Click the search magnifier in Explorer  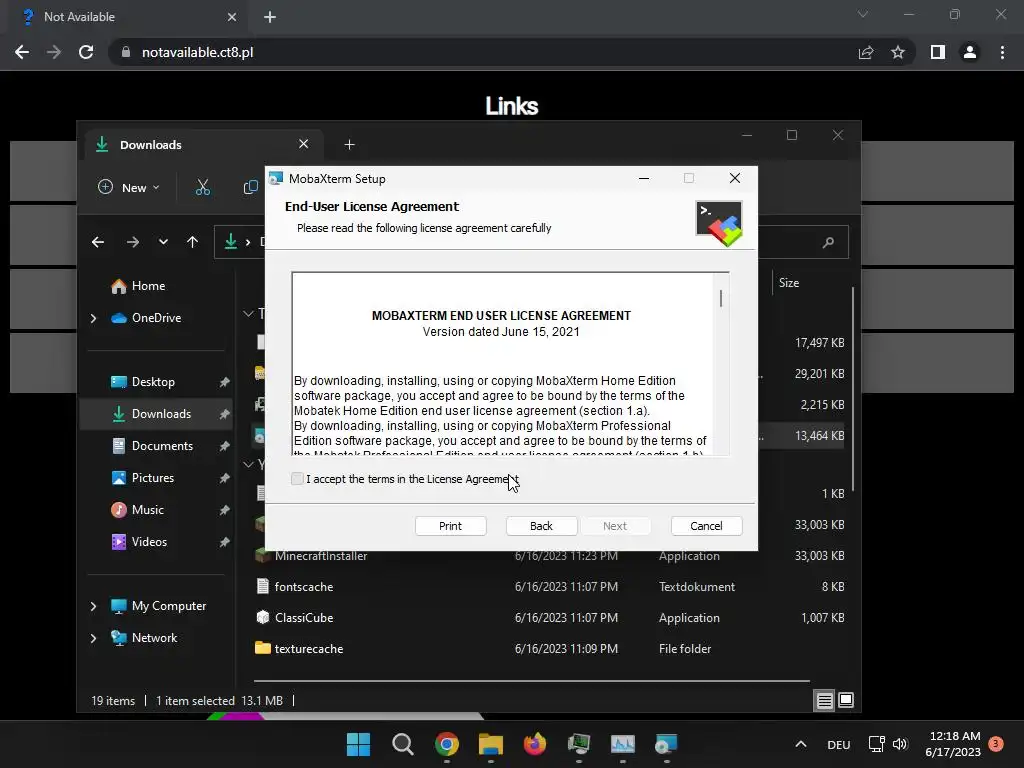click(x=828, y=242)
